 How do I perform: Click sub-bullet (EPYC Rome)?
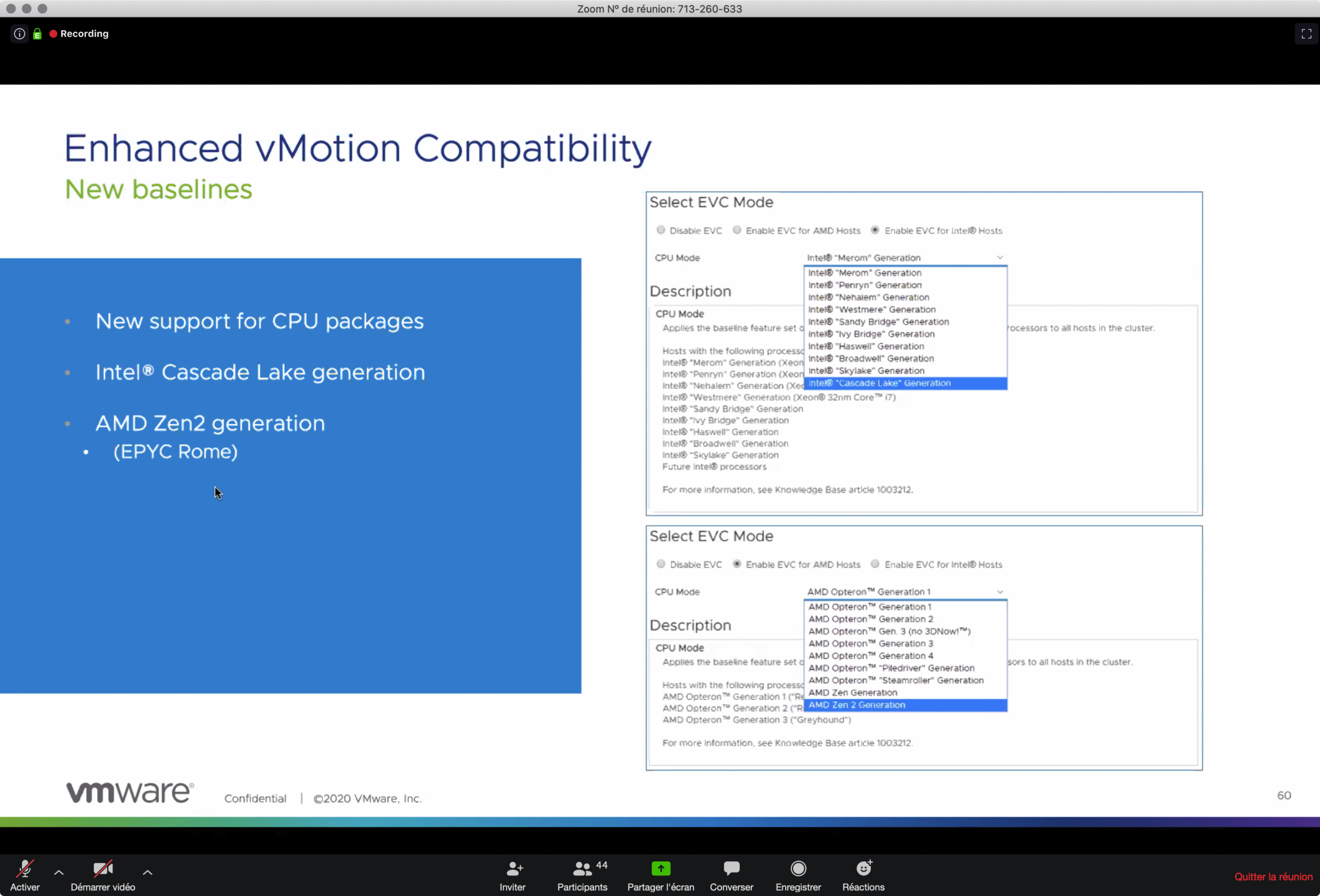click(175, 452)
